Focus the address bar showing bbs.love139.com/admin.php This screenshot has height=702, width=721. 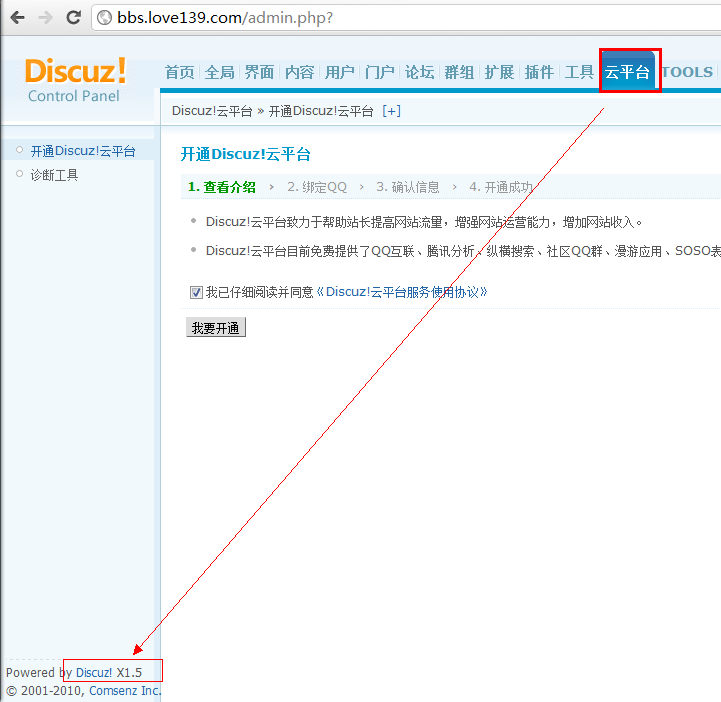406,18
